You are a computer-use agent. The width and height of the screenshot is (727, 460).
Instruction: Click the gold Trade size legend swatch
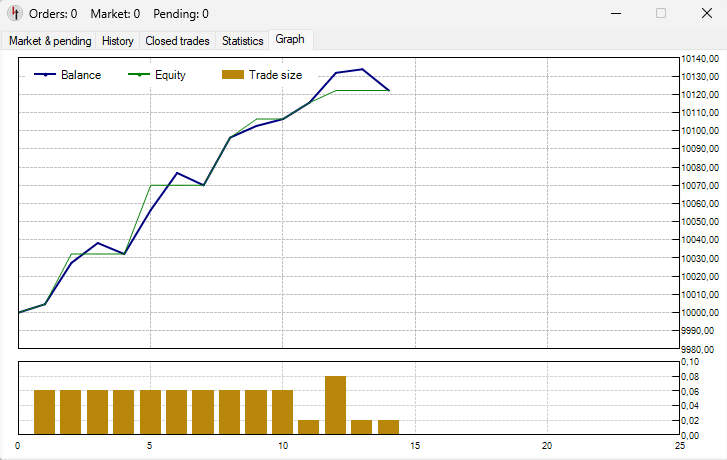pyautogui.click(x=232, y=75)
